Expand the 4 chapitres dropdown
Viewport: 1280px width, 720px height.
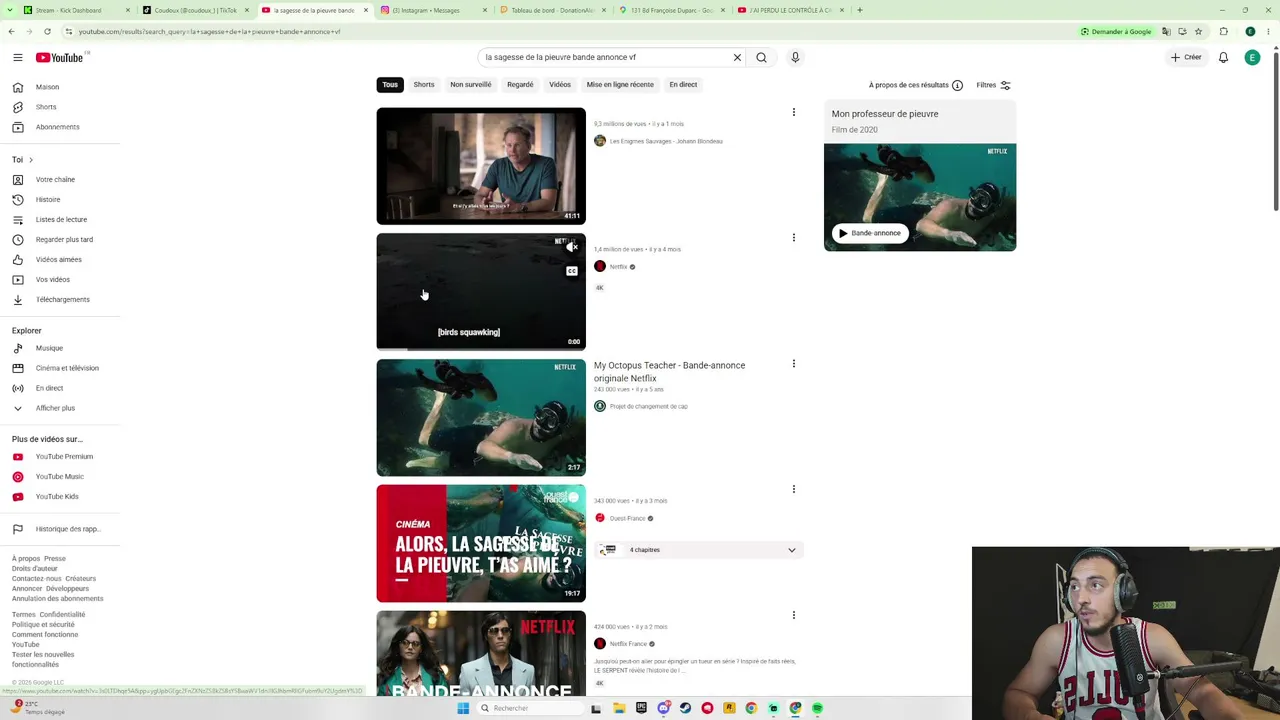pyautogui.click(x=699, y=550)
